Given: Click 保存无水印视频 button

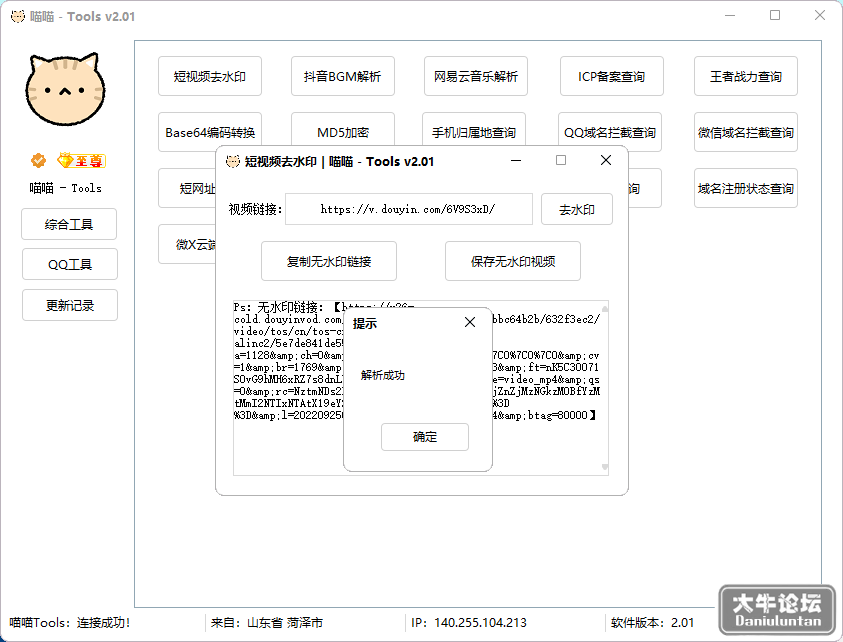Looking at the screenshot, I should pyautogui.click(x=513, y=261).
